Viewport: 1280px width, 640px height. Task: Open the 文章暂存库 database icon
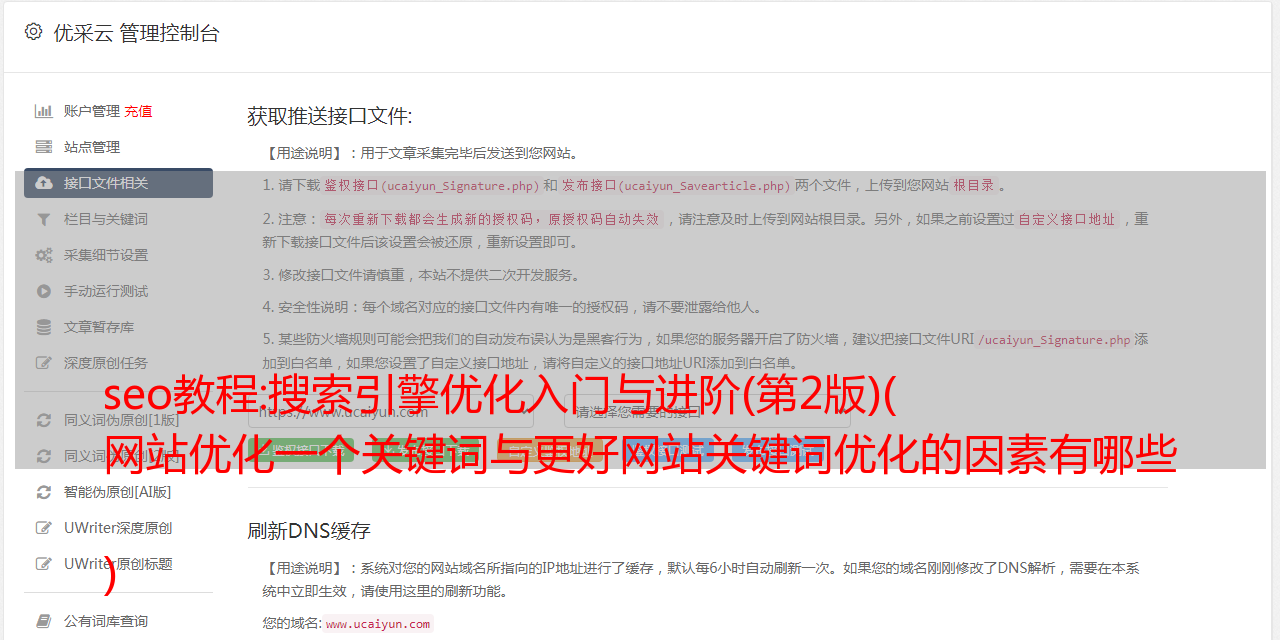pos(44,327)
